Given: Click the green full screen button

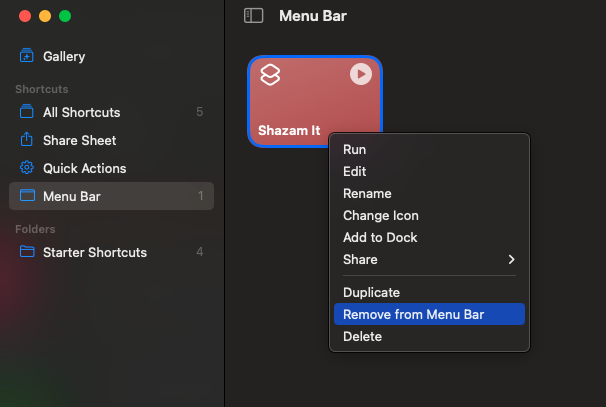Looking at the screenshot, I should (65, 16).
